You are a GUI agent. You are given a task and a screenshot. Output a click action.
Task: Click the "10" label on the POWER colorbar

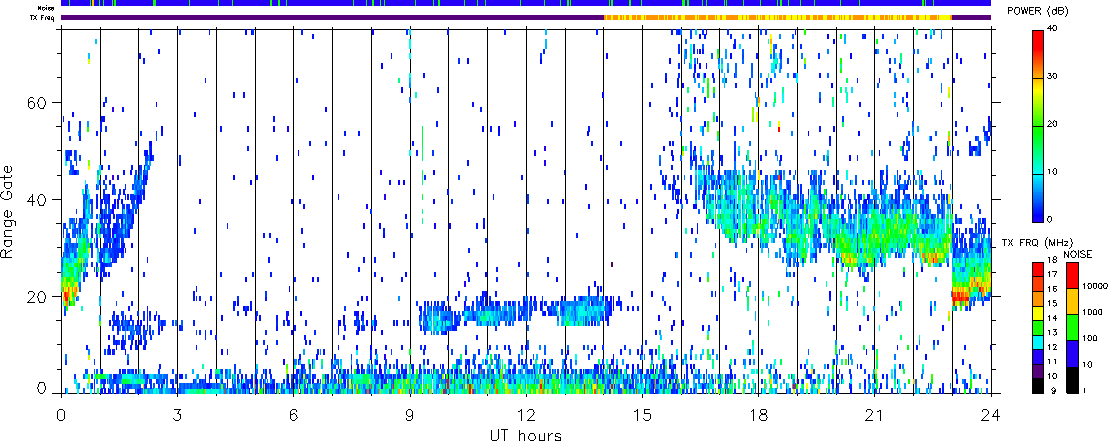pyautogui.click(x=1054, y=172)
